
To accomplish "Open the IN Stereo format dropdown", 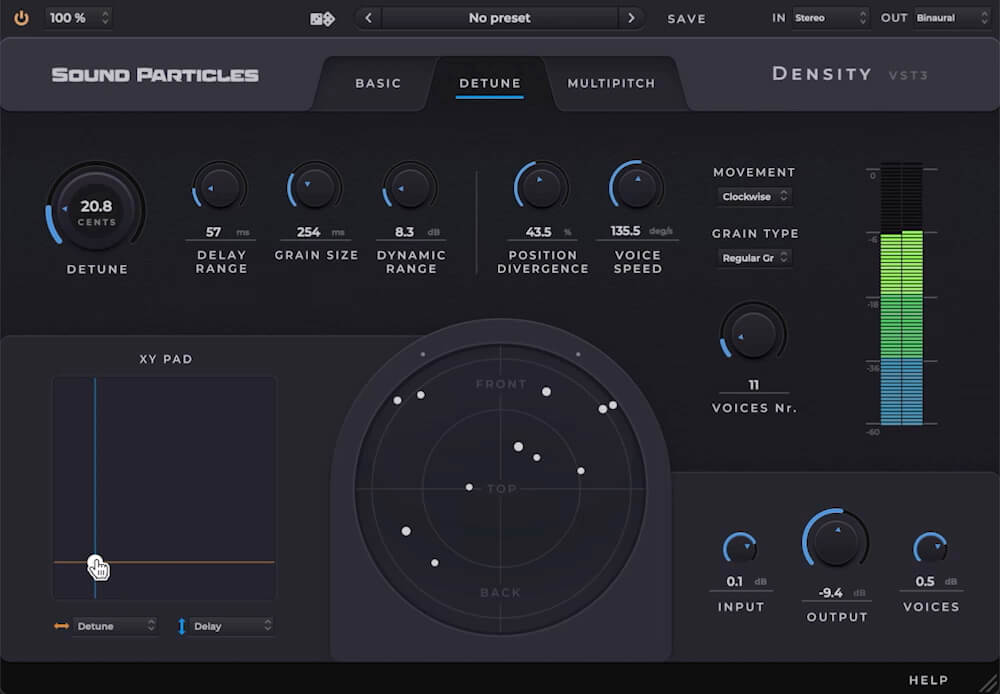I will pyautogui.click(x=830, y=18).
